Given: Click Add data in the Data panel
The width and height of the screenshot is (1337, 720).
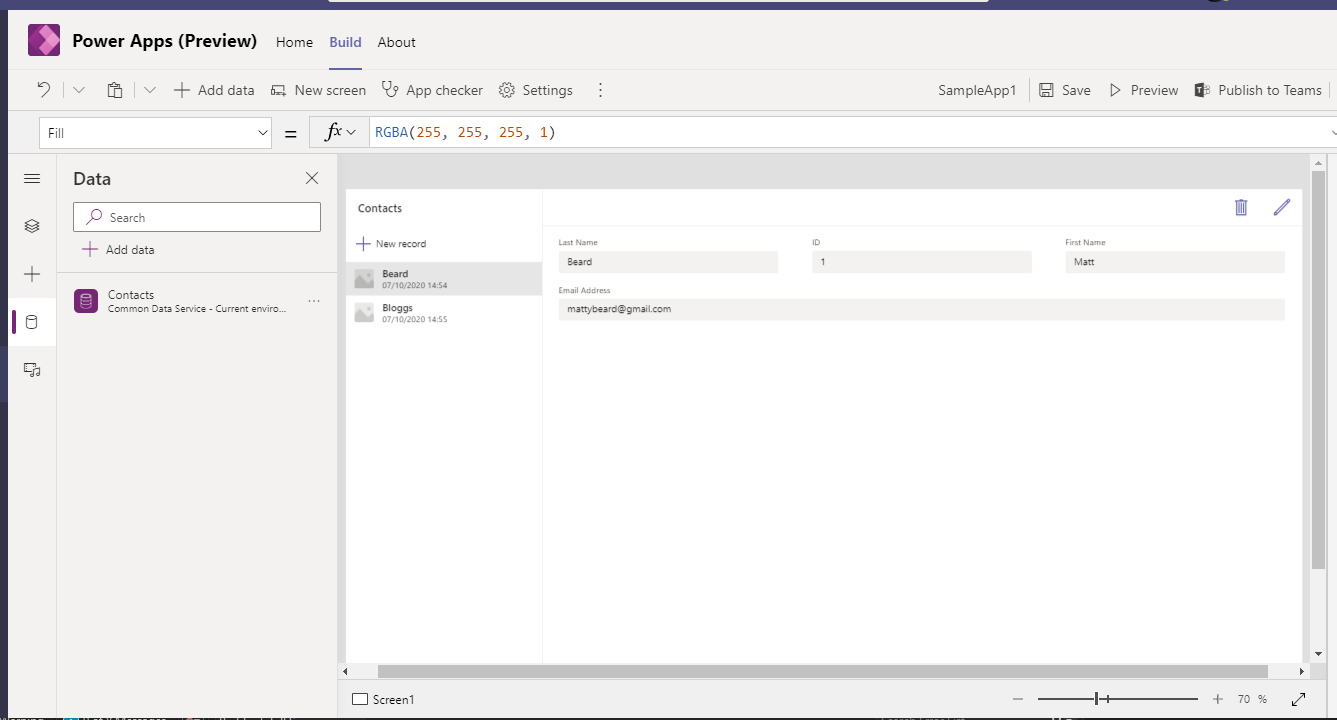Looking at the screenshot, I should (118, 250).
